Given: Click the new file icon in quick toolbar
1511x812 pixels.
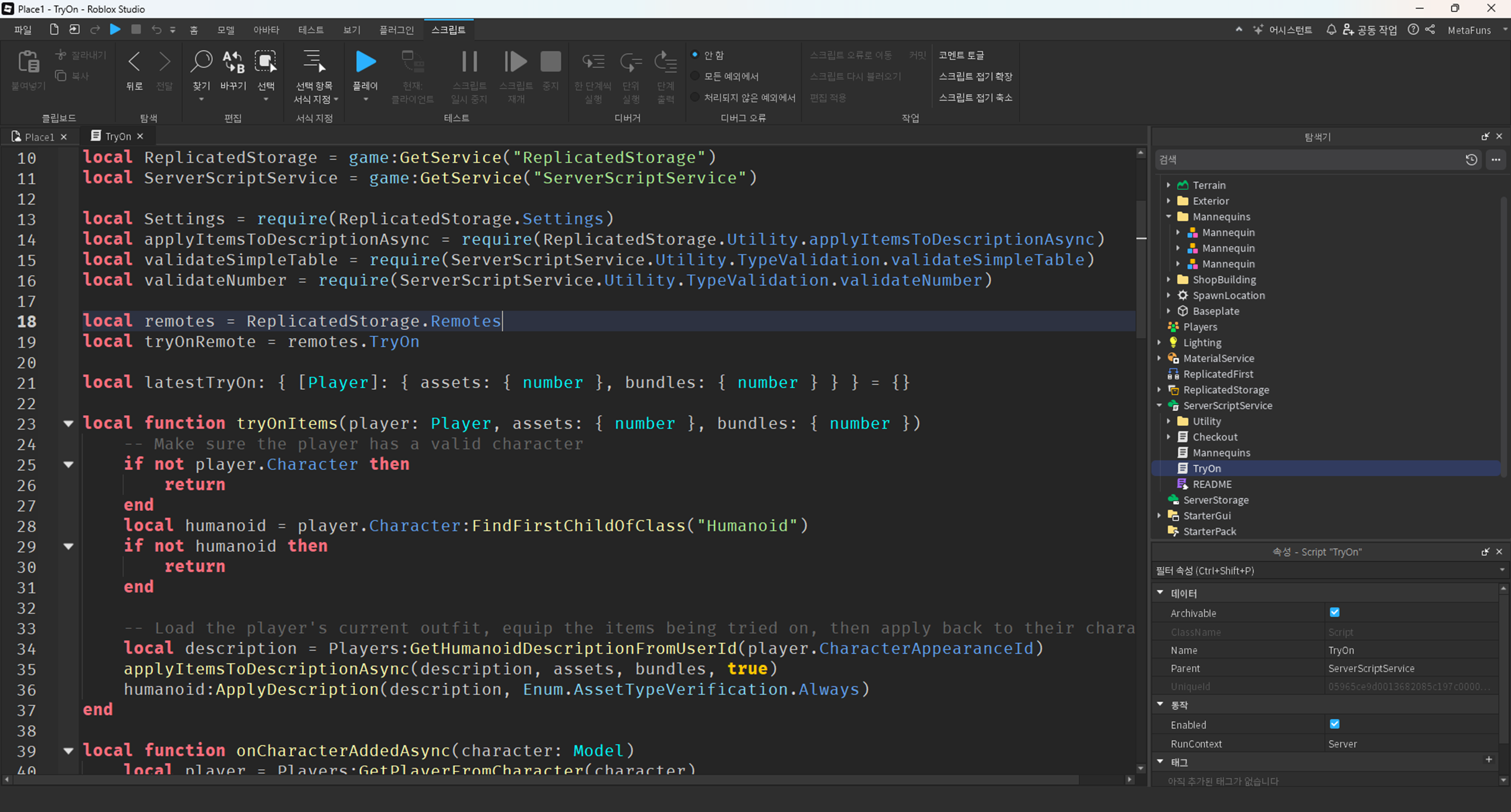Looking at the screenshot, I should [x=54, y=29].
